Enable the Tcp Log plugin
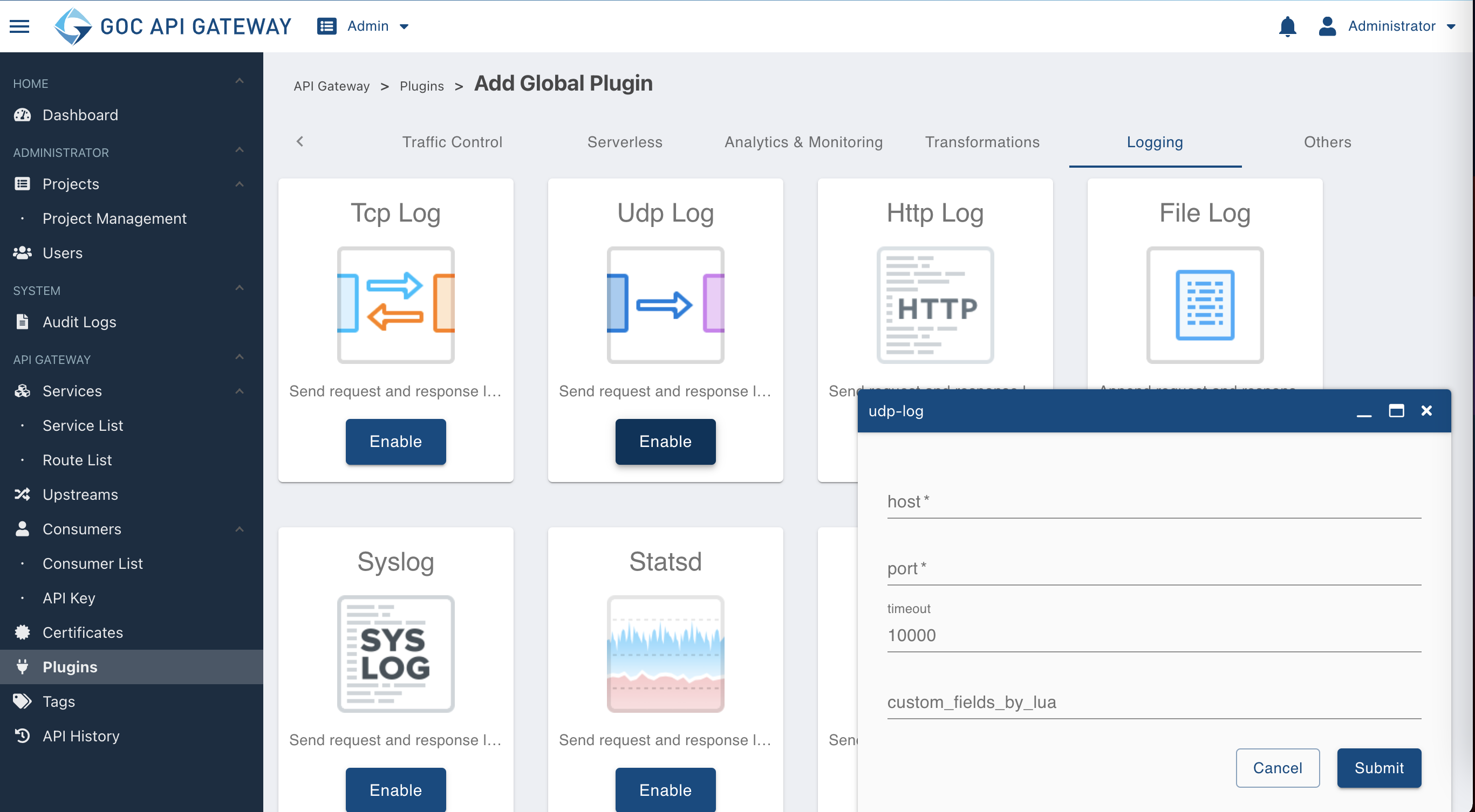1475x812 pixels. pyautogui.click(x=395, y=442)
